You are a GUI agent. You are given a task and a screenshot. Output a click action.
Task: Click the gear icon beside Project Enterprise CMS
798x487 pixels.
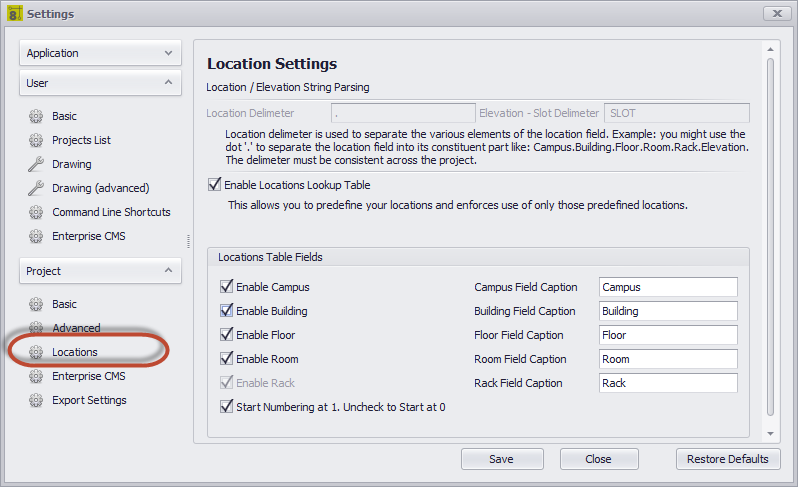36,376
